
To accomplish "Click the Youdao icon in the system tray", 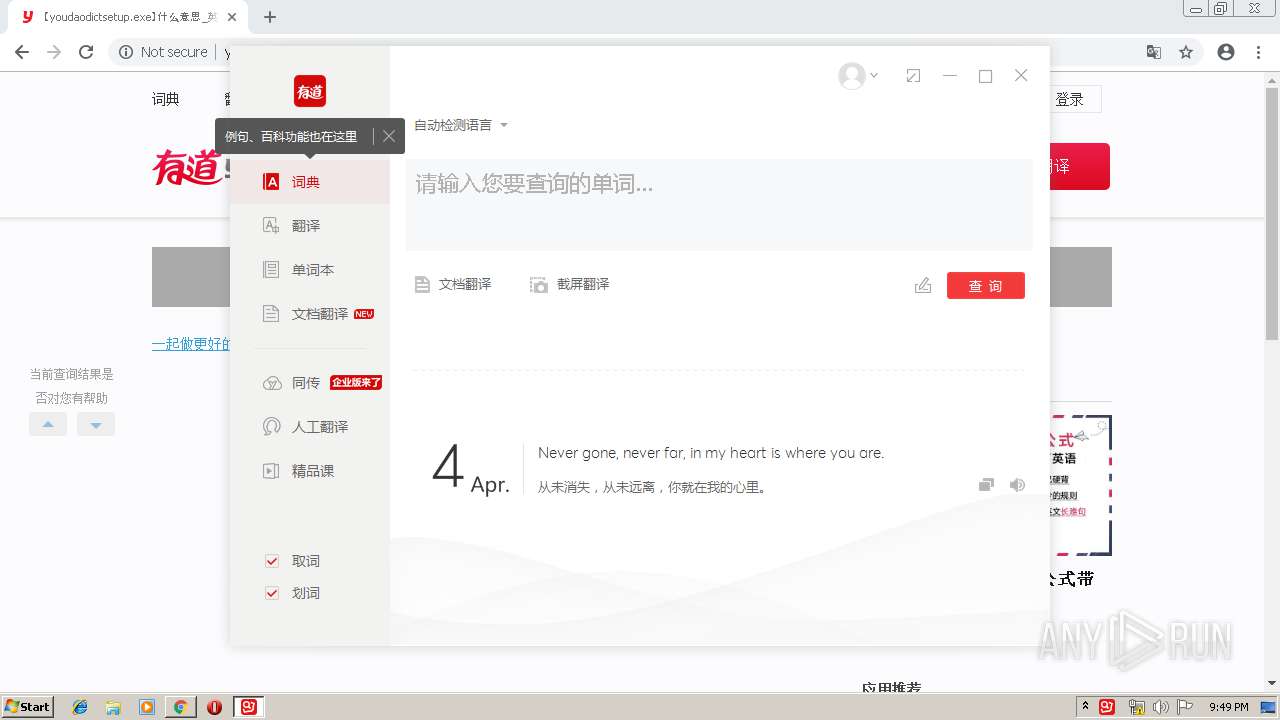I will pos(1107,707).
